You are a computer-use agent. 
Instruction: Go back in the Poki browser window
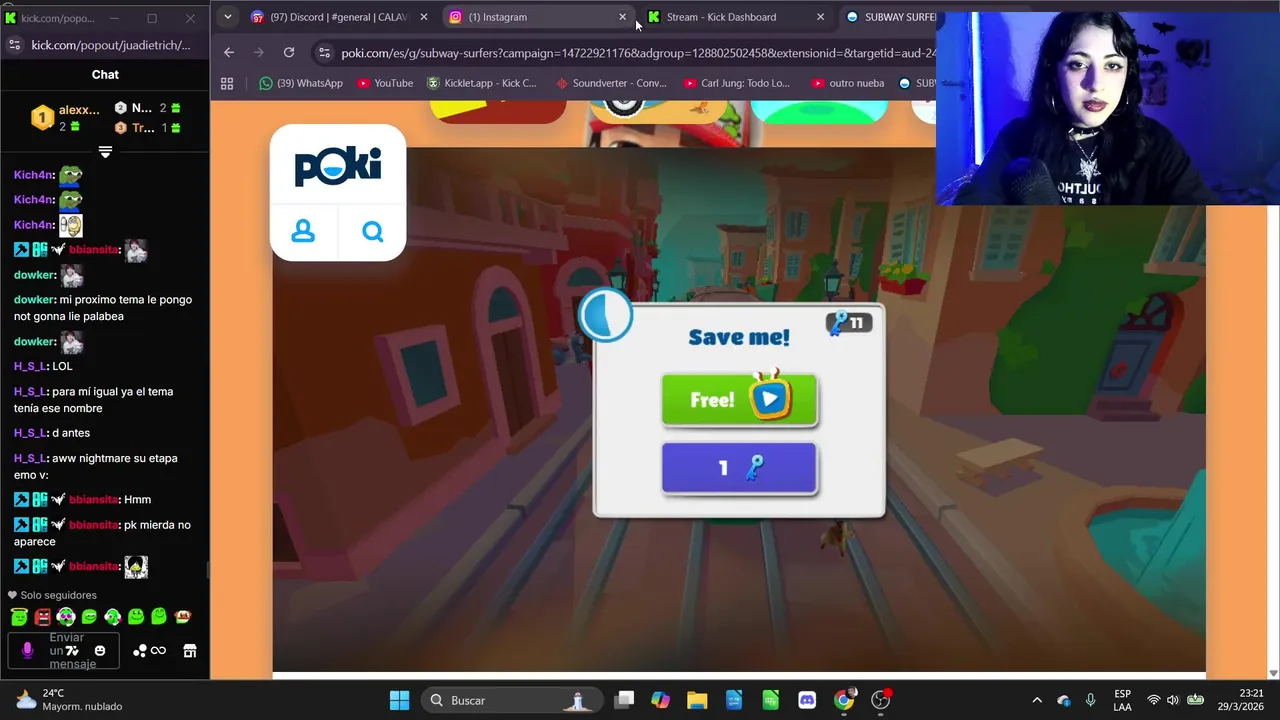pyautogui.click(x=229, y=52)
